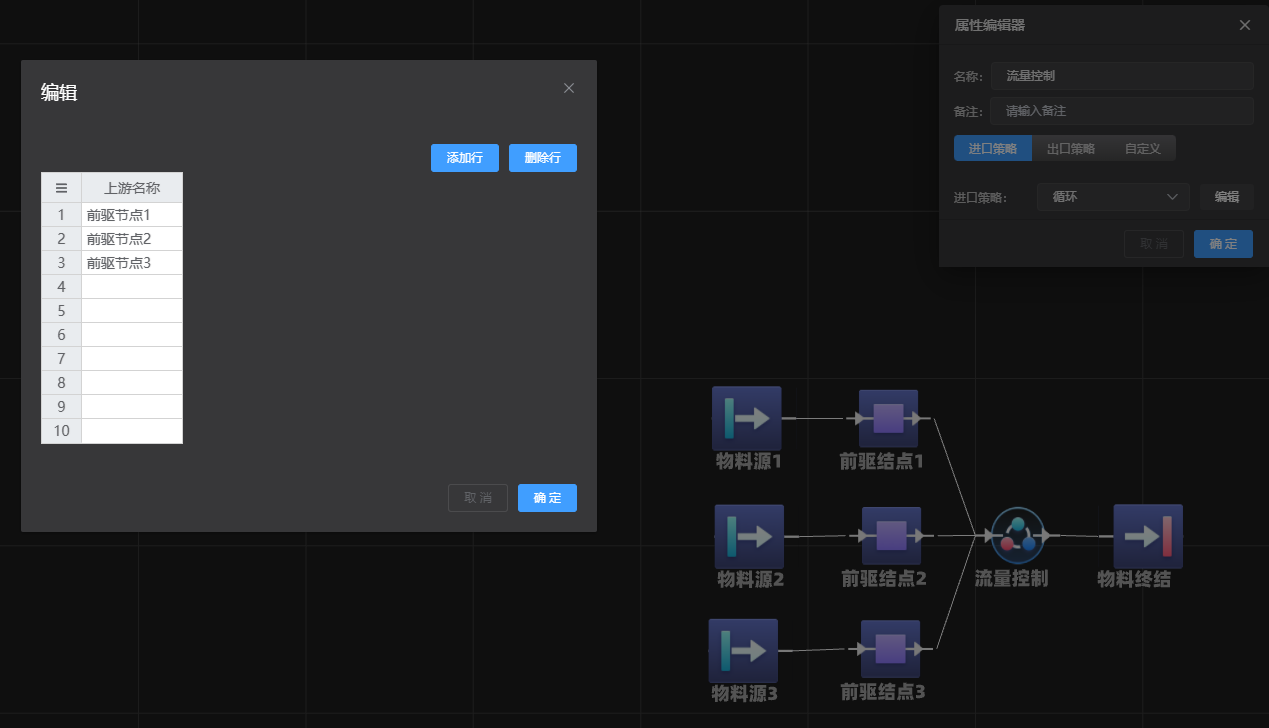
Task: Click the 物料源1 source node icon
Action: 746,418
